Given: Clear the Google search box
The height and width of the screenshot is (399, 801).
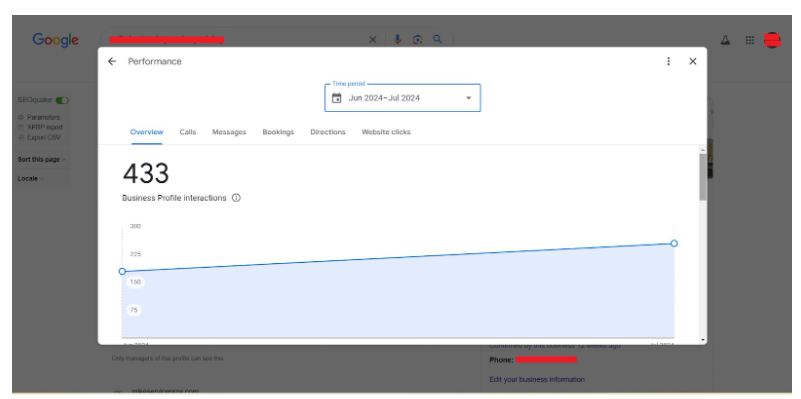Looking at the screenshot, I should pos(372,39).
